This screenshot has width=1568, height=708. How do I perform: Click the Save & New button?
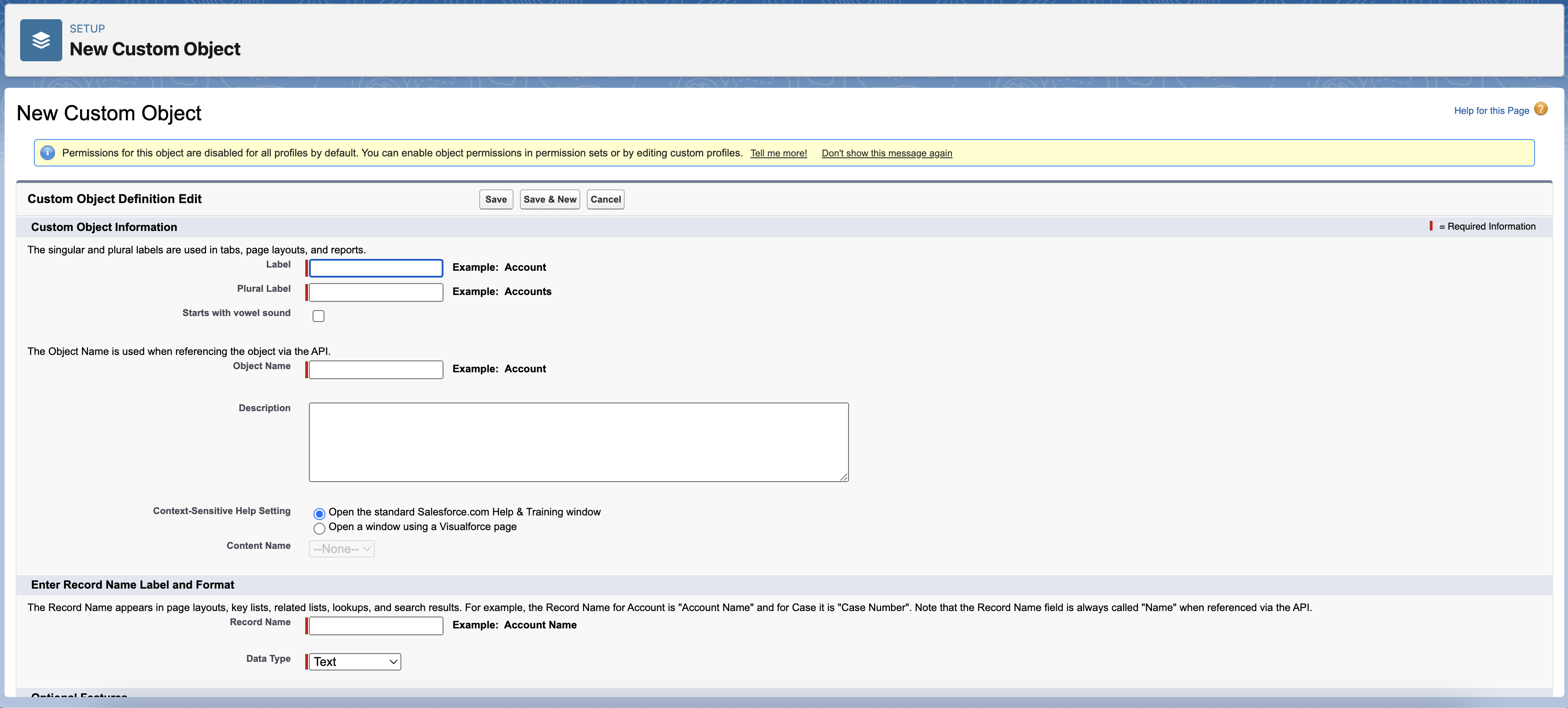coord(550,199)
